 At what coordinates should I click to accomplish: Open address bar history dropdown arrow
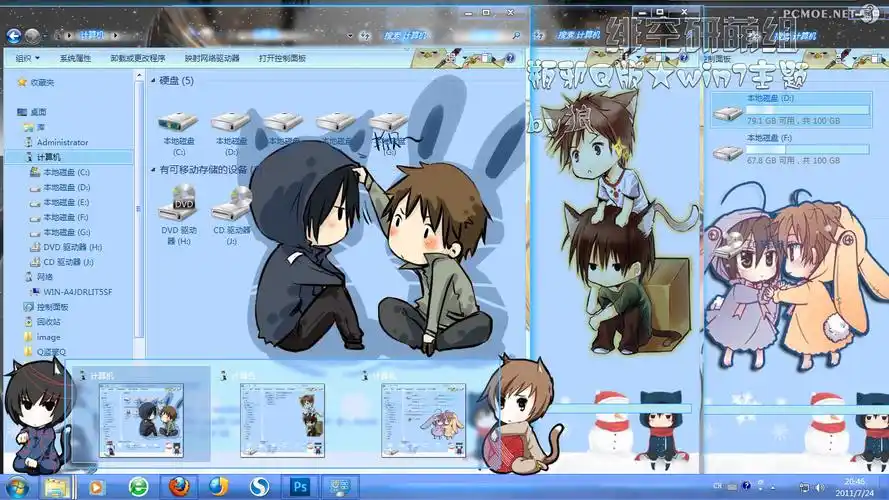point(350,36)
